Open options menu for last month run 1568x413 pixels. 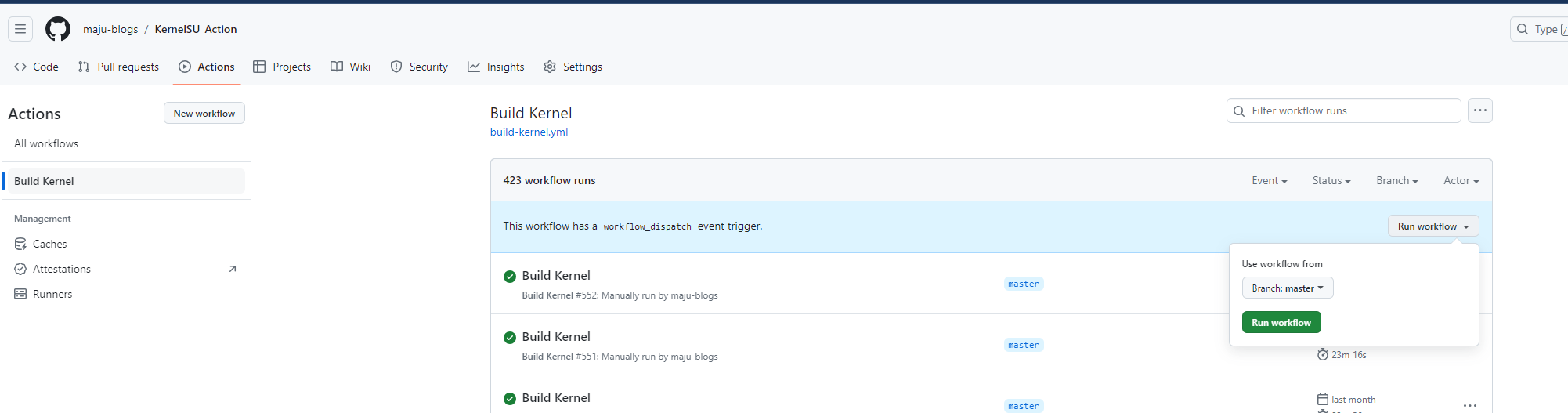point(1469,405)
